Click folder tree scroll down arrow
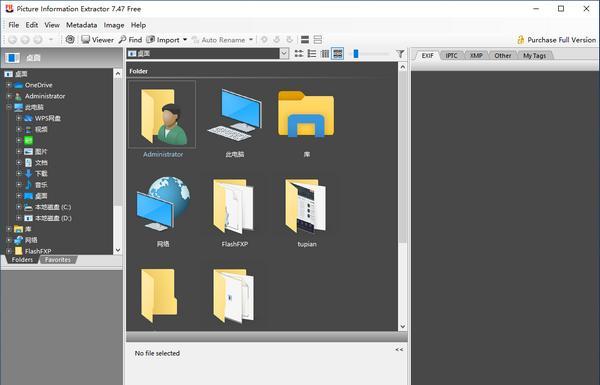Viewport: 600px width, 385px height. pyautogui.click(x=118, y=250)
